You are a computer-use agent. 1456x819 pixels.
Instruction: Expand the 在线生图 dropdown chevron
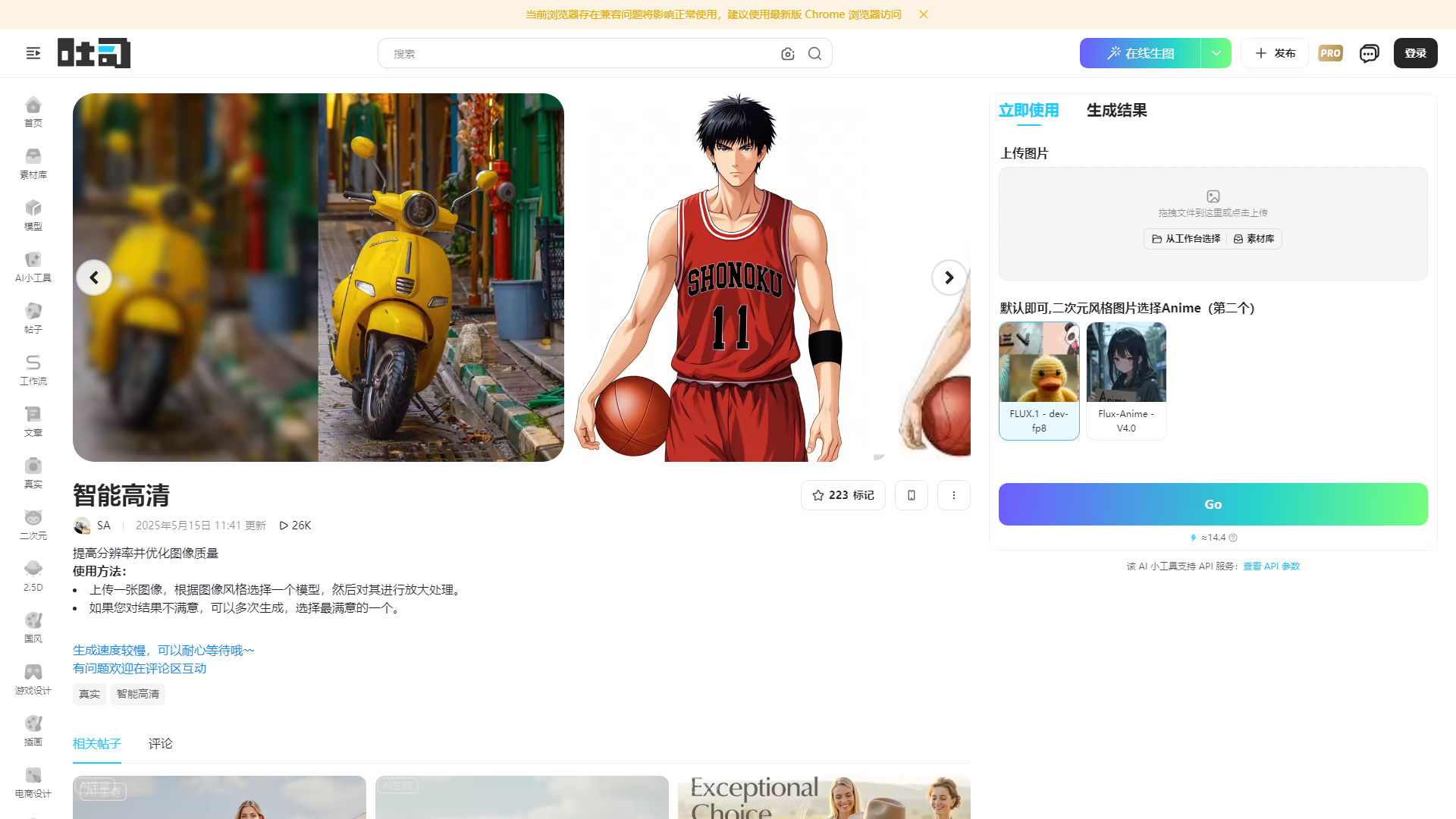[x=1216, y=53]
